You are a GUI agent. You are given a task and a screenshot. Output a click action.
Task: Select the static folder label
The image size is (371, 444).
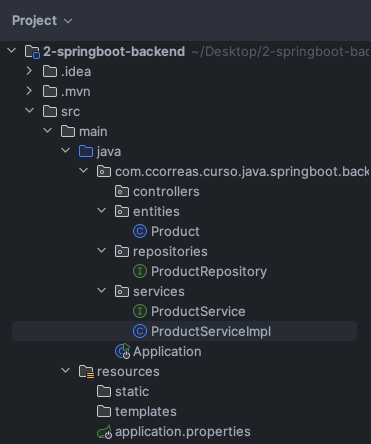click(x=132, y=391)
